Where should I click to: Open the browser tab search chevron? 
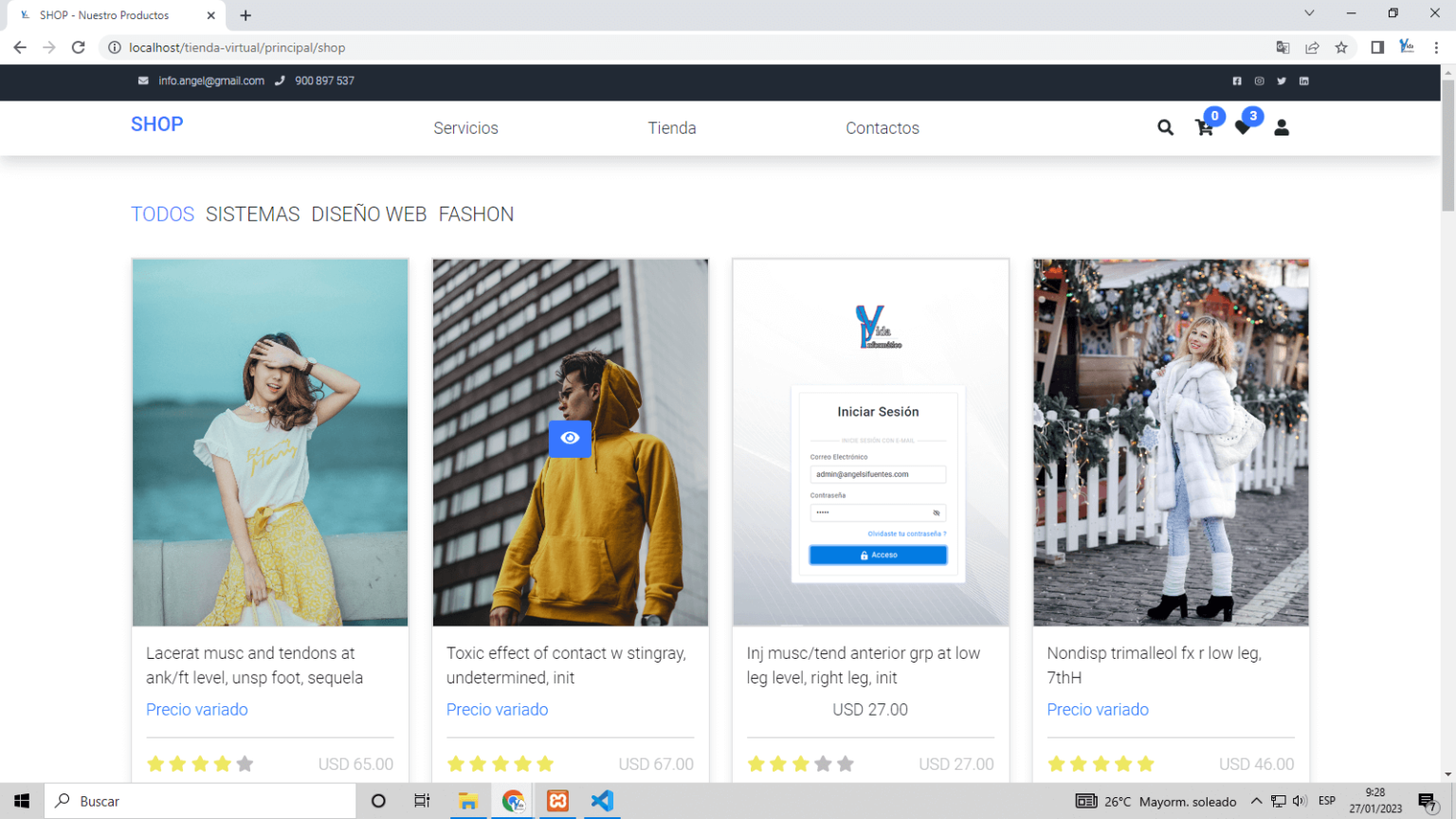point(1309,13)
